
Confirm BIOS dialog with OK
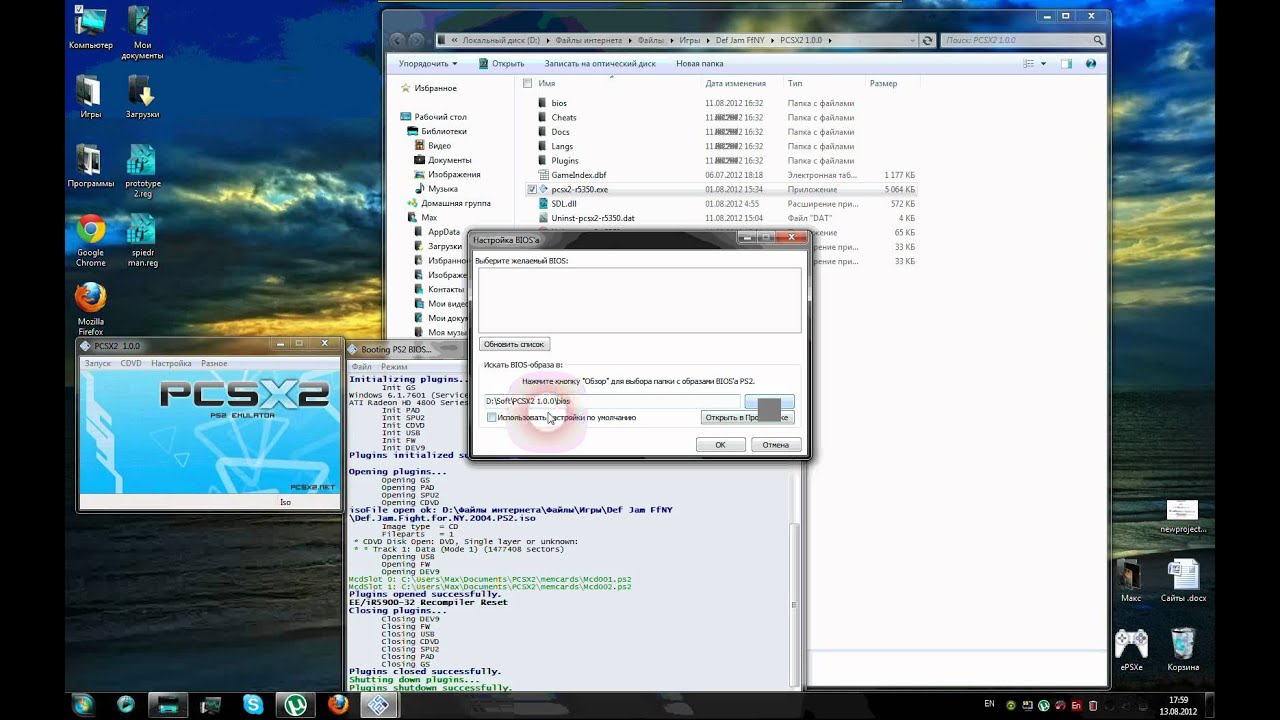point(720,444)
